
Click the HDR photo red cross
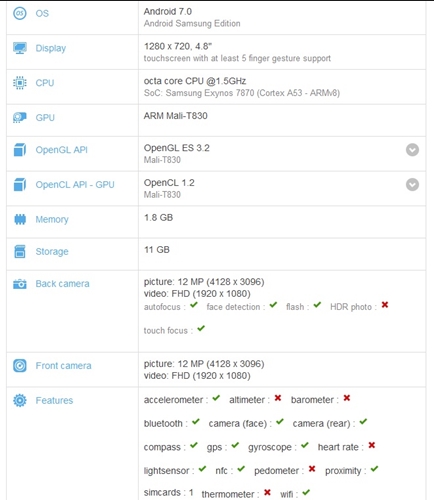[385, 305]
